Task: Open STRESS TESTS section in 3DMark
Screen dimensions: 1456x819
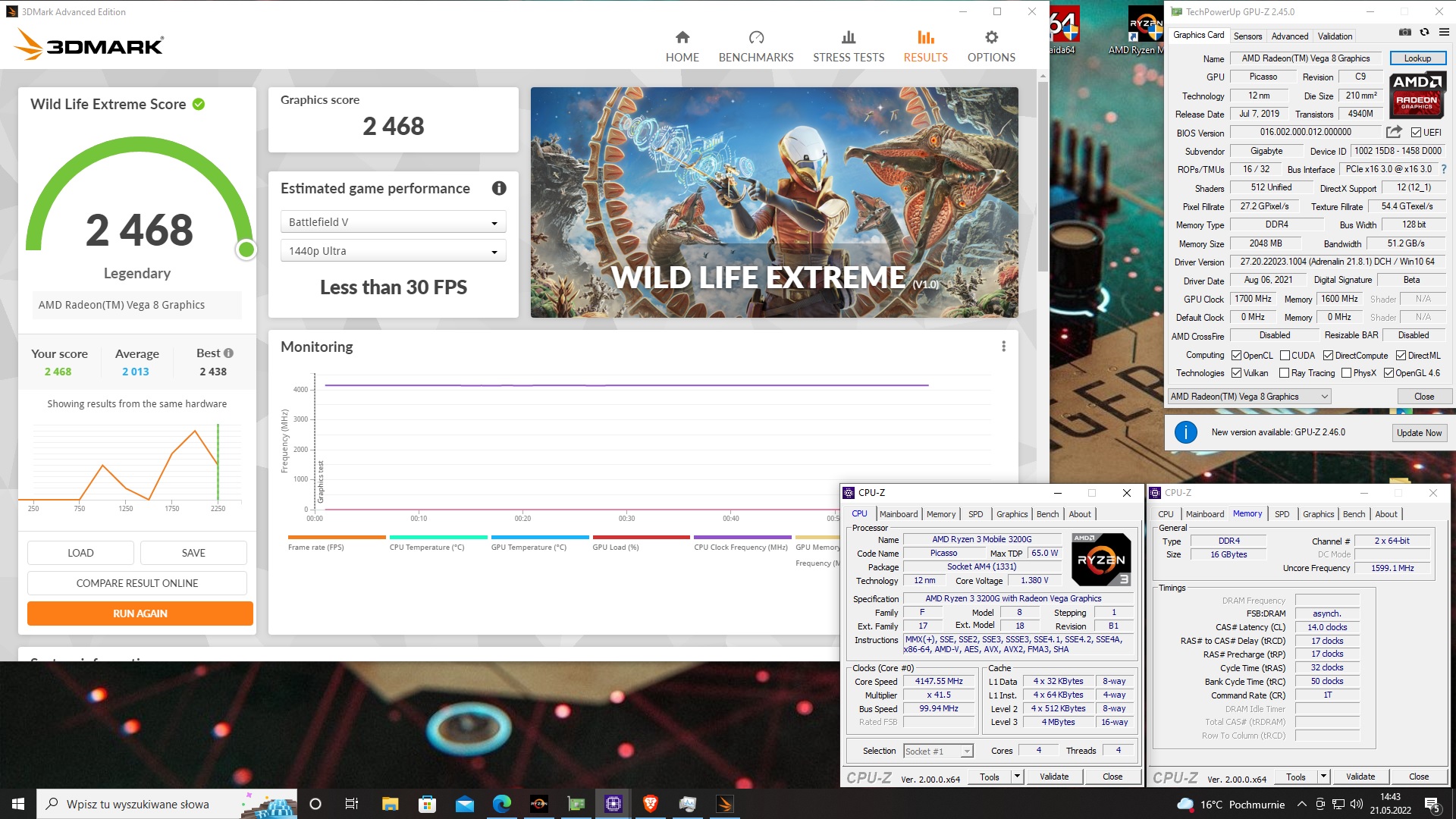Action: click(848, 46)
